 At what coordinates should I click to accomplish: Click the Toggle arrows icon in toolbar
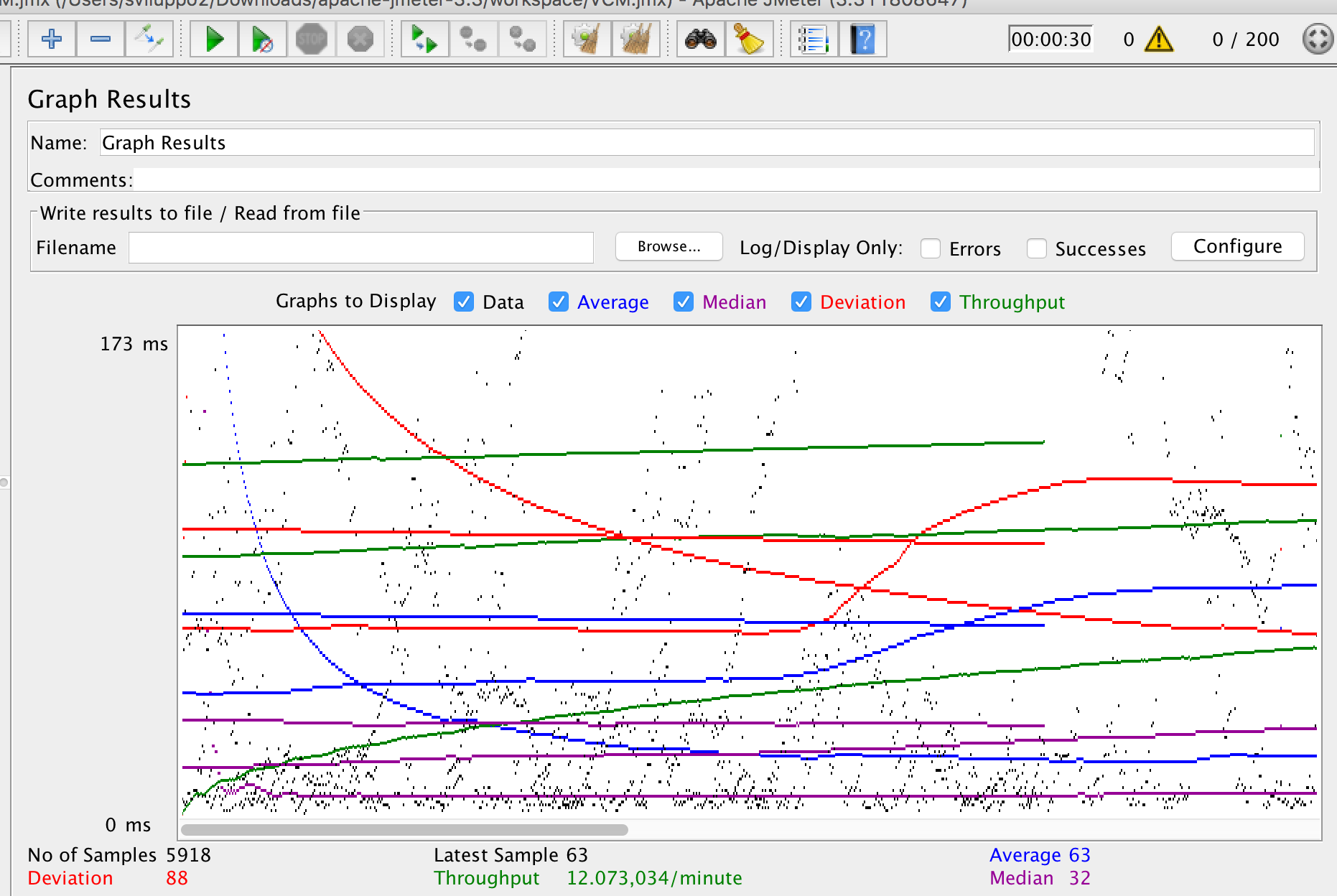(x=149, y=39)
